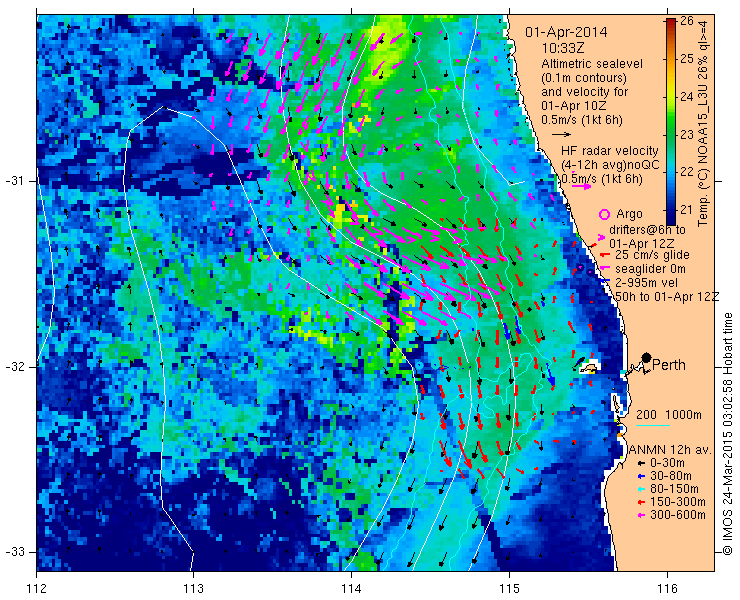
Task: Click the colorbar value 22
Action: click(x=687, y=172)
